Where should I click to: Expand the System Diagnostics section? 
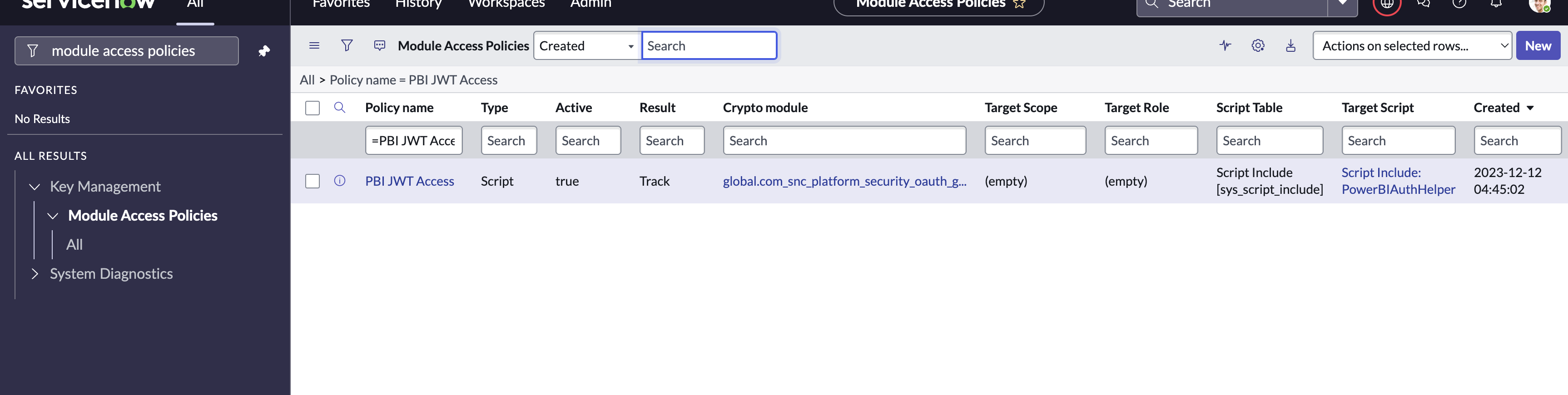[35, 274]
